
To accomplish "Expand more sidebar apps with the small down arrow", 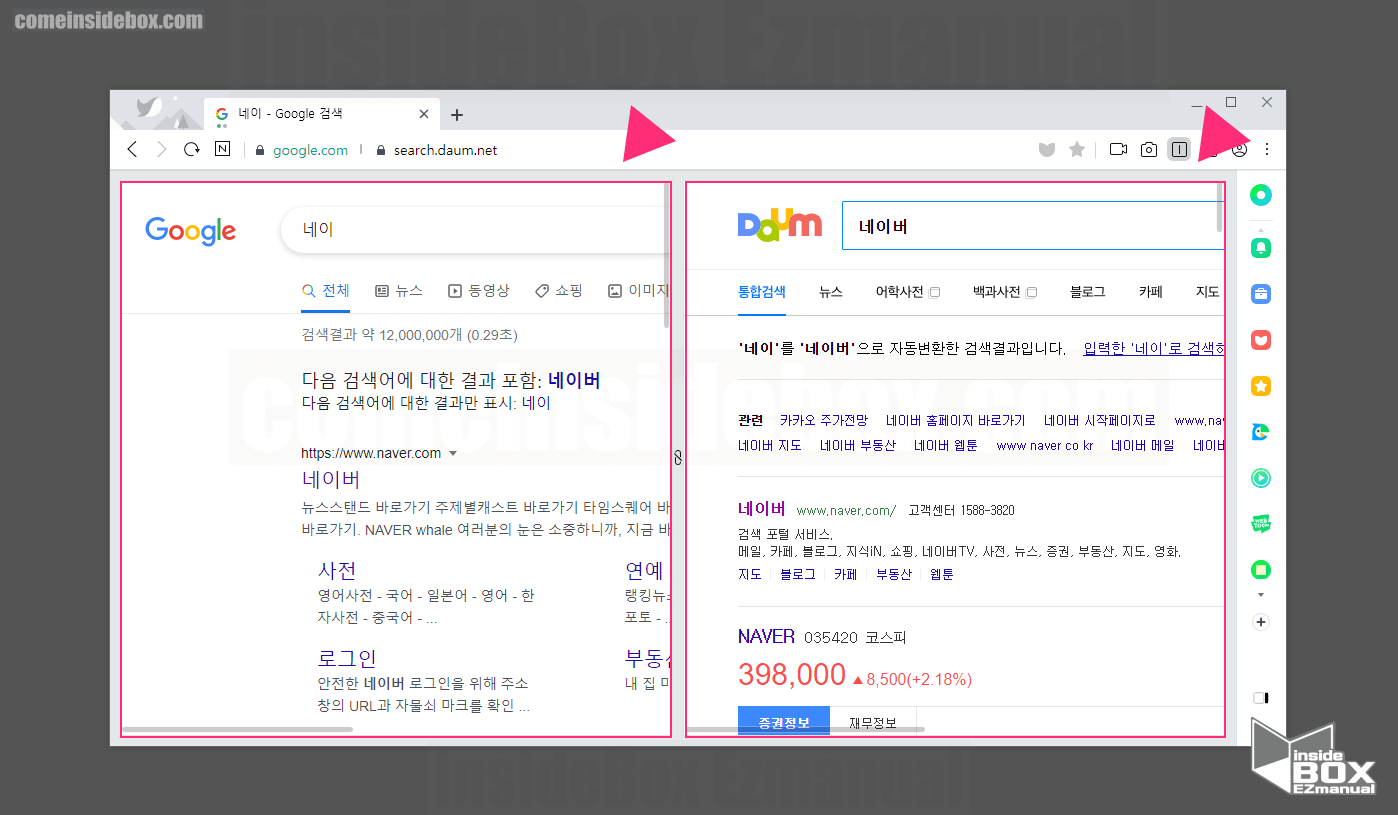I will pyautogui.click(x=1261, y=595).
